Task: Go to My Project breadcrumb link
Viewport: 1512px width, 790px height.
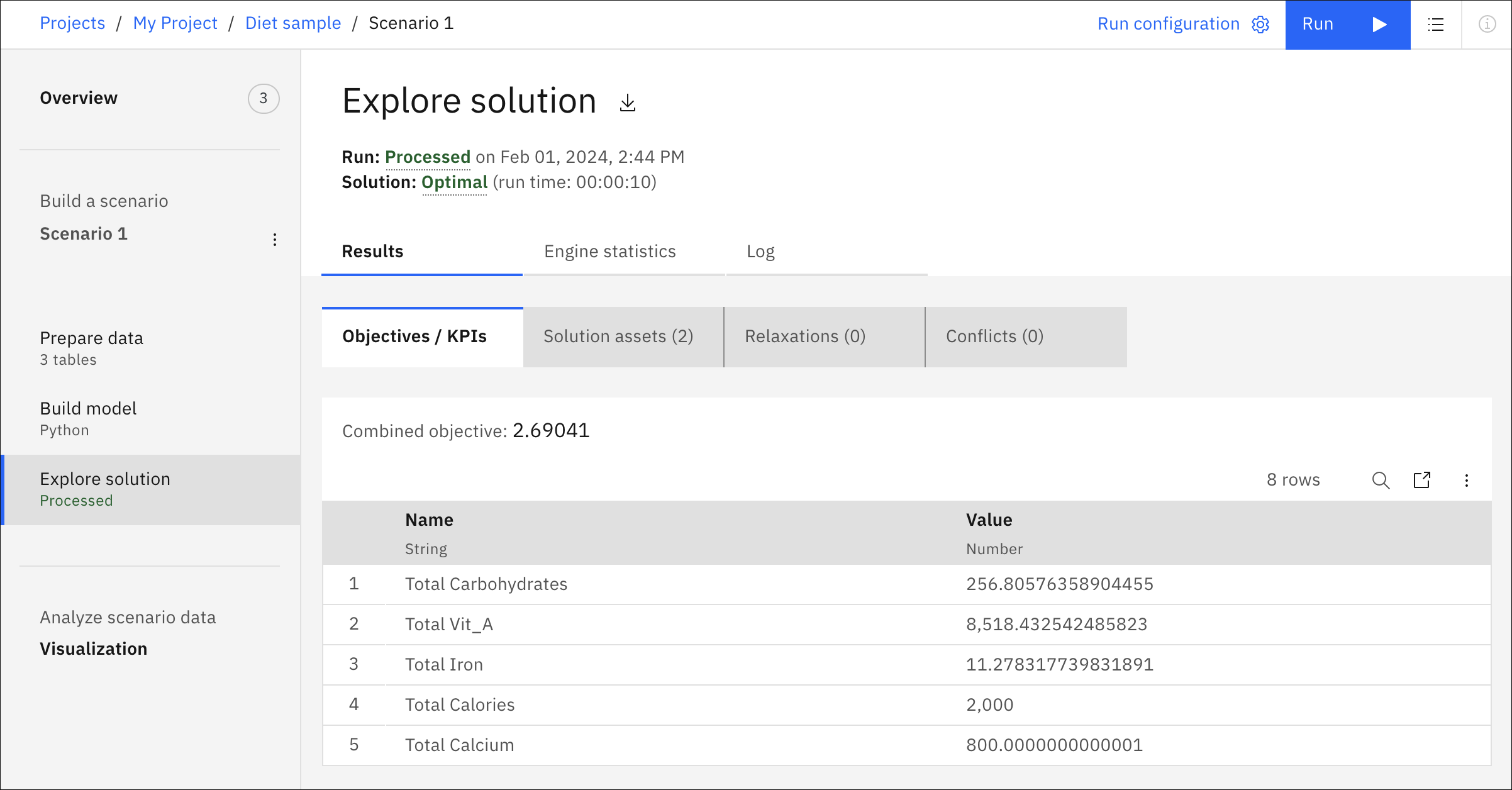Action: 175,23
